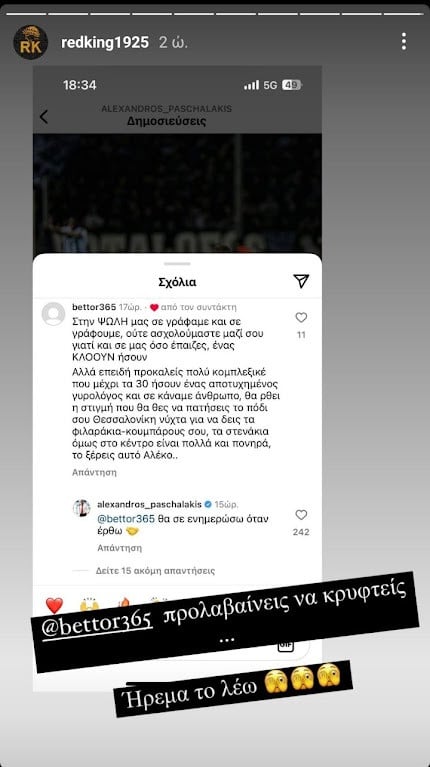The width and height of the screenshot is (430, 767).
Task: Open bettor365 grey profile avatar
Action: [x=53, y=314]
